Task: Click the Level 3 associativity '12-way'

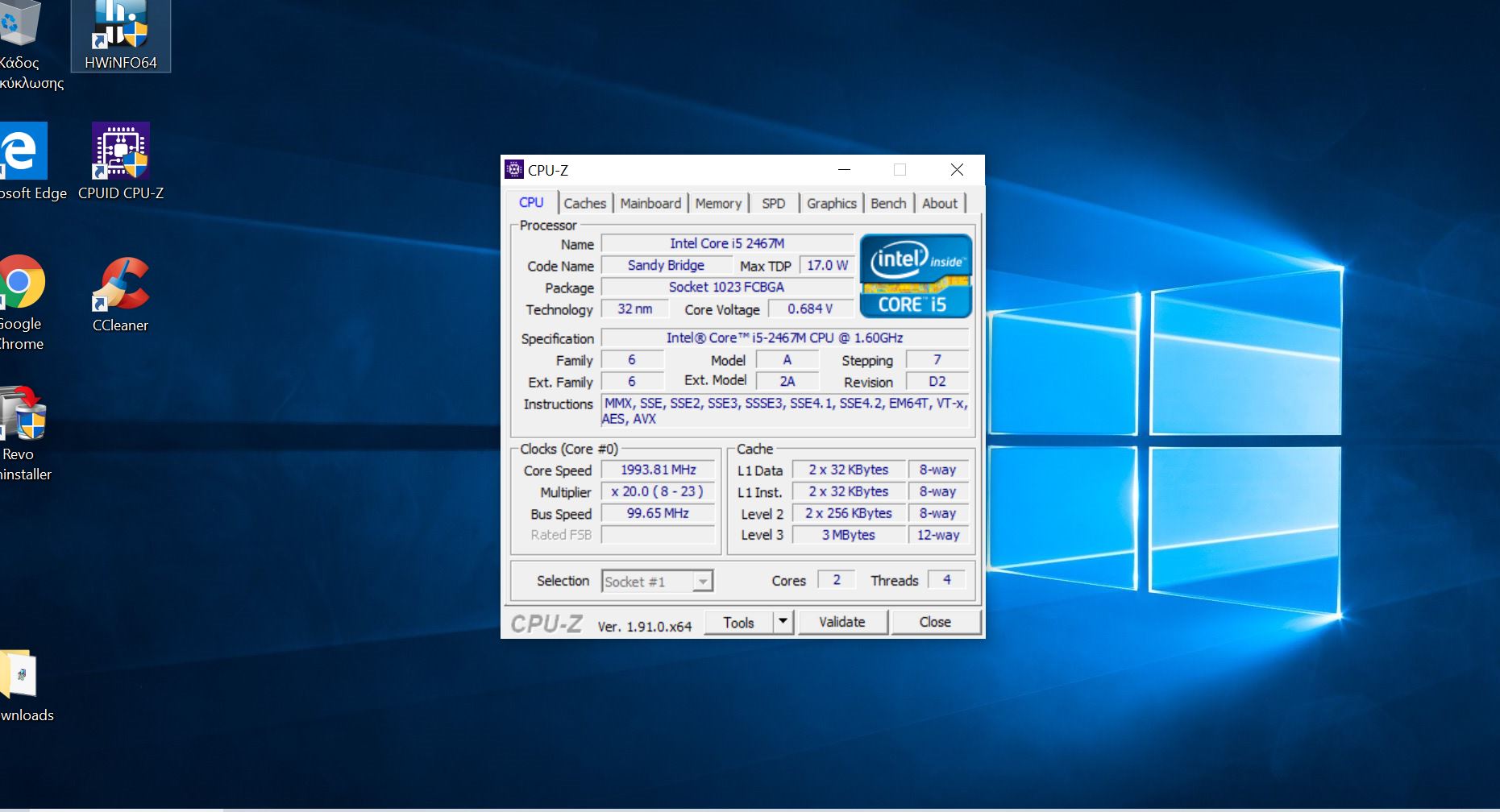Action: [x=938, y=535]
